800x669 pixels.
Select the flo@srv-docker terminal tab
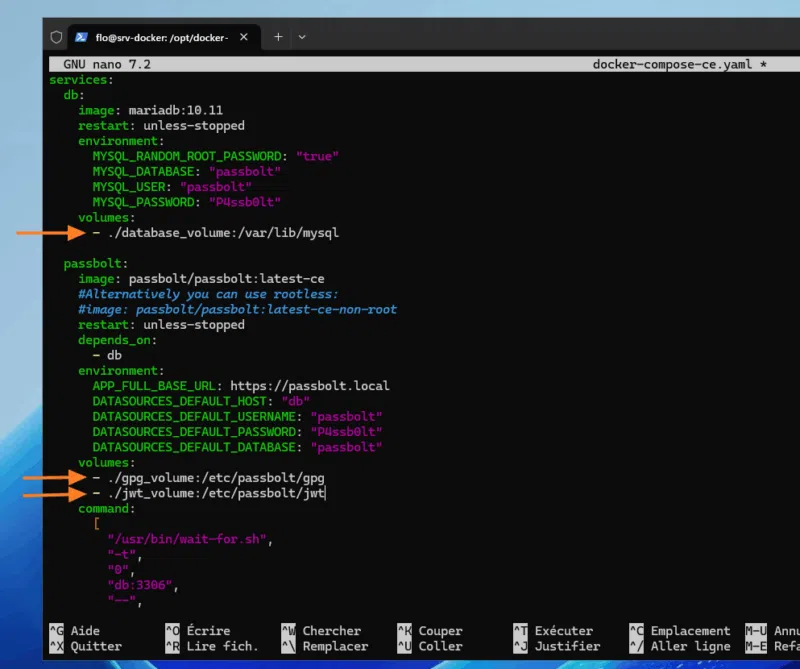(x=160, y=37)
